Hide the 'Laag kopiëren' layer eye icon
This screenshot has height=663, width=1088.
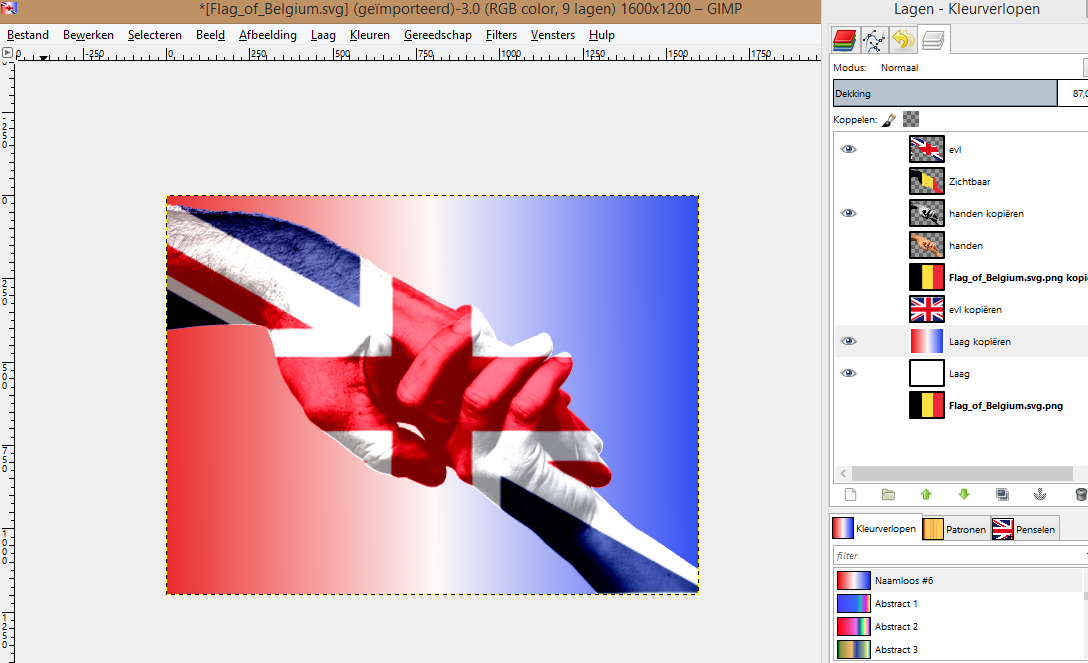(x=849, y=341)
